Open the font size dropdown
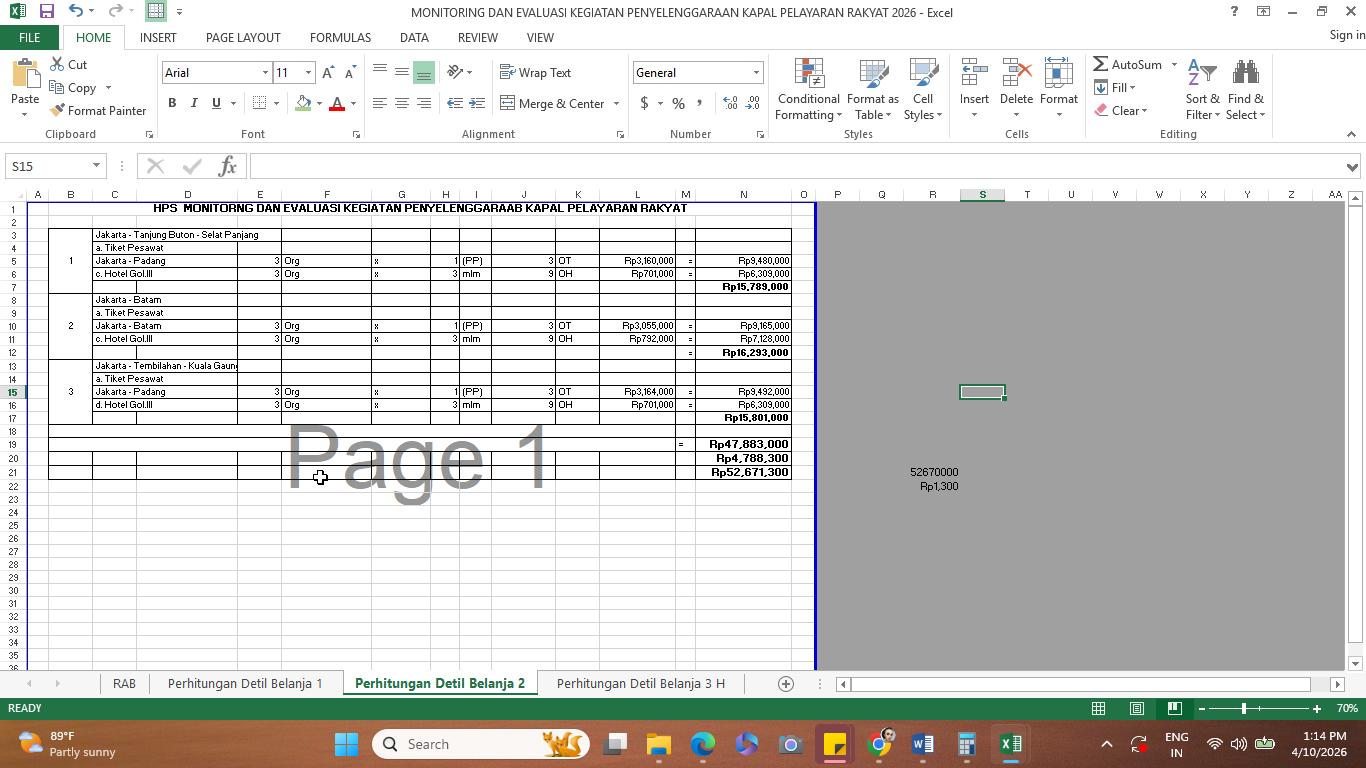The height and width of the screenshot is (768, 1366). [x=308, y=73]
